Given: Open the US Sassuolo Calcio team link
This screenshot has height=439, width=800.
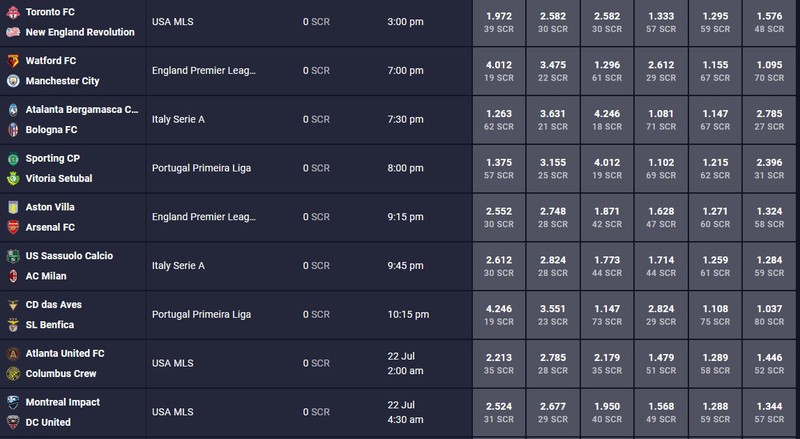Looking at the screenshot, I should point(69,256).
